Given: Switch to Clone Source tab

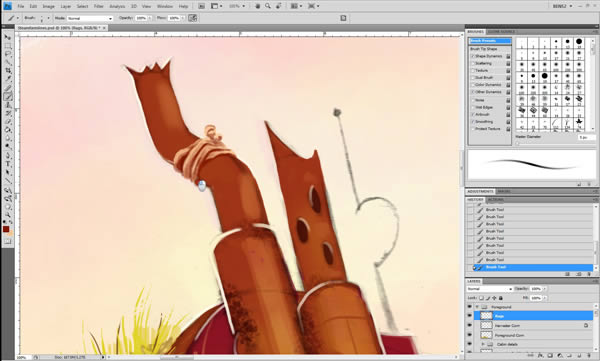Looking at the screenshot, I should click(x=501, y=32).
